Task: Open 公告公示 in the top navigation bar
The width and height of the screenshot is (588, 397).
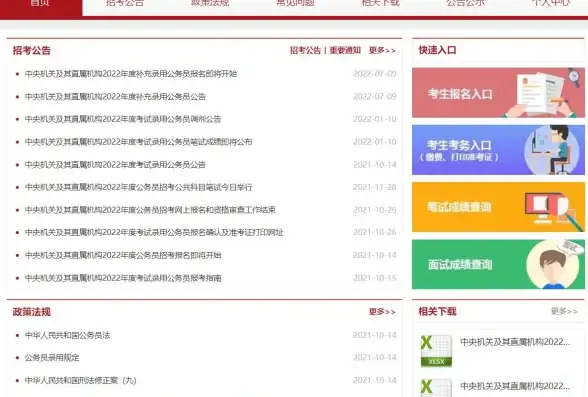Action: click(466, 3)
